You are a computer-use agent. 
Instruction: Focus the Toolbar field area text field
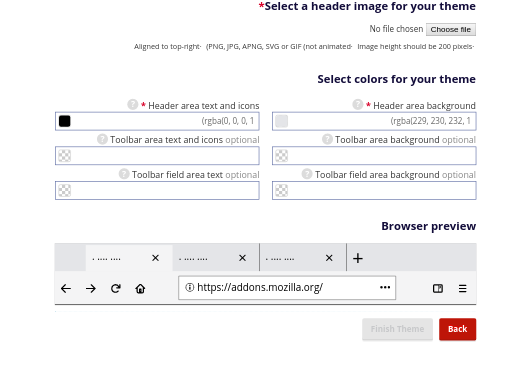(157, 191)
